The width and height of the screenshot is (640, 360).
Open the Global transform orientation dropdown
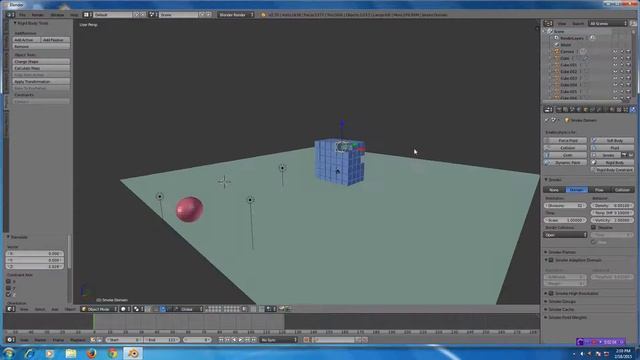[x=188, y=309]
